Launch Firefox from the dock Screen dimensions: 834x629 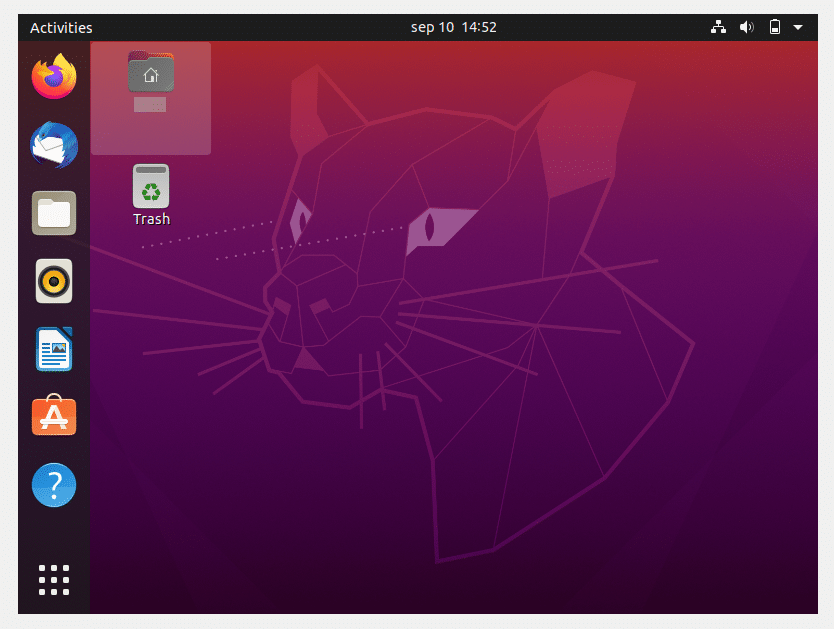[x=53, y=76]
